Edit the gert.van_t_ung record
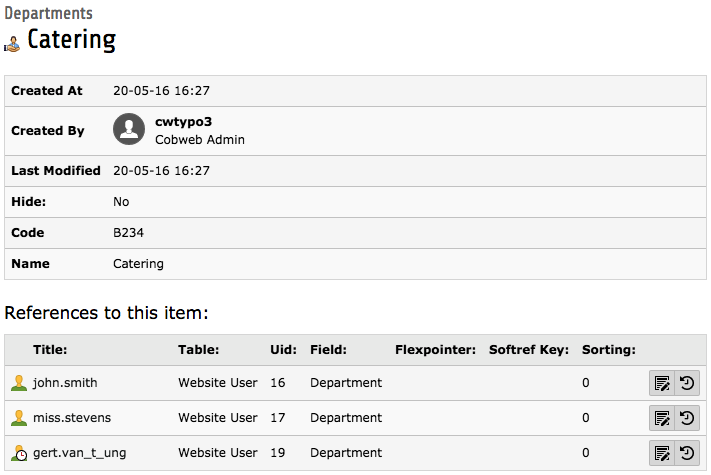 pos(662,453)
